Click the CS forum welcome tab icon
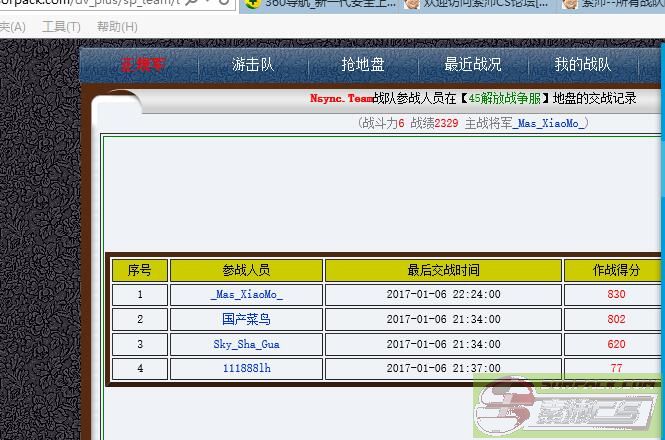This screenshot has width=665, height=440. (x=410, y=5)
